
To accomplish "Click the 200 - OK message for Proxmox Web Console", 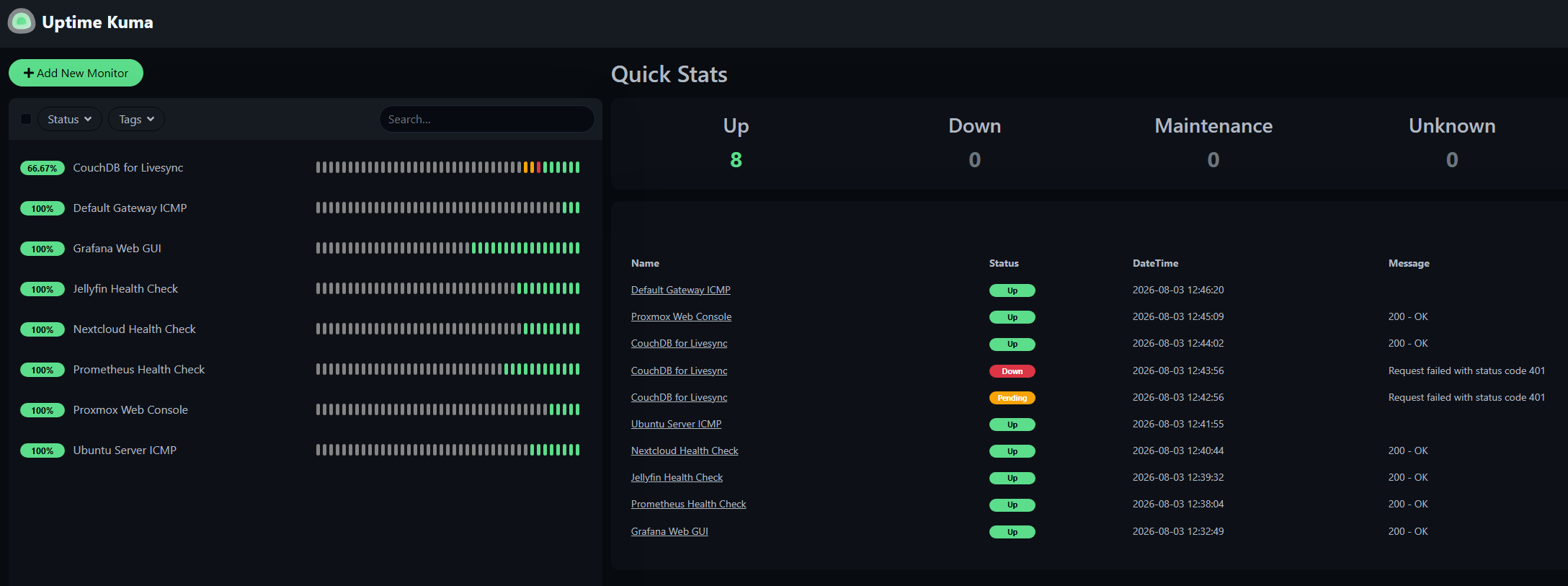I will [x=1408, y=316].
